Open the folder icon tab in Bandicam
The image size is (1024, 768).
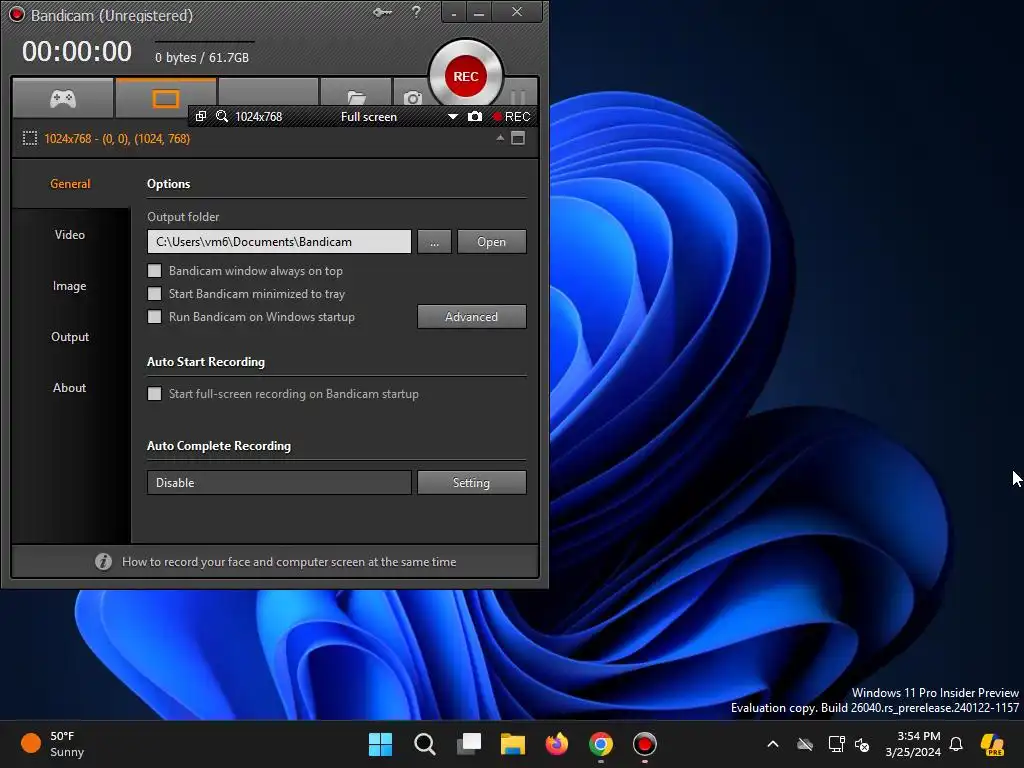click(356, 98)
